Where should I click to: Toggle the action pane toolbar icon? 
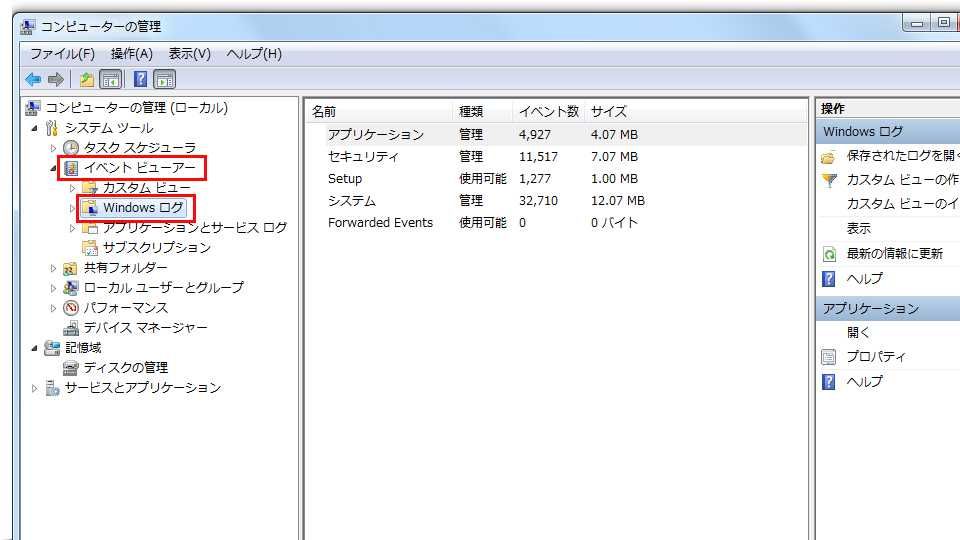click(165, 79)
